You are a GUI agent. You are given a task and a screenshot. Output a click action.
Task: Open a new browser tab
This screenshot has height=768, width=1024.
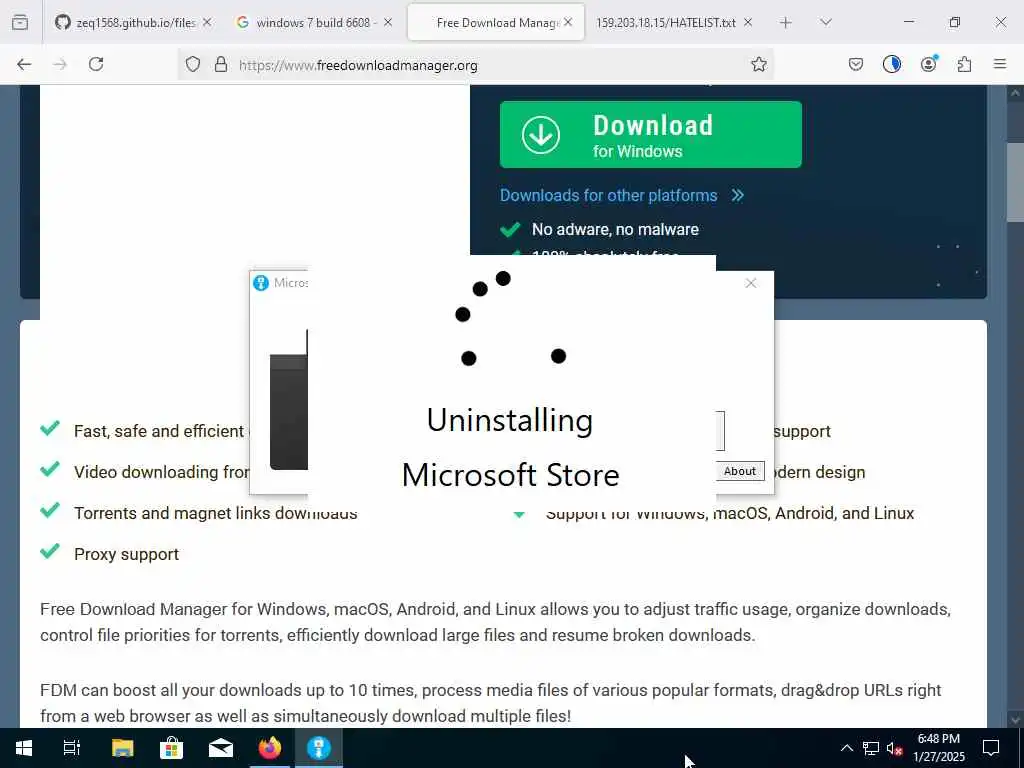click(786, 22)
